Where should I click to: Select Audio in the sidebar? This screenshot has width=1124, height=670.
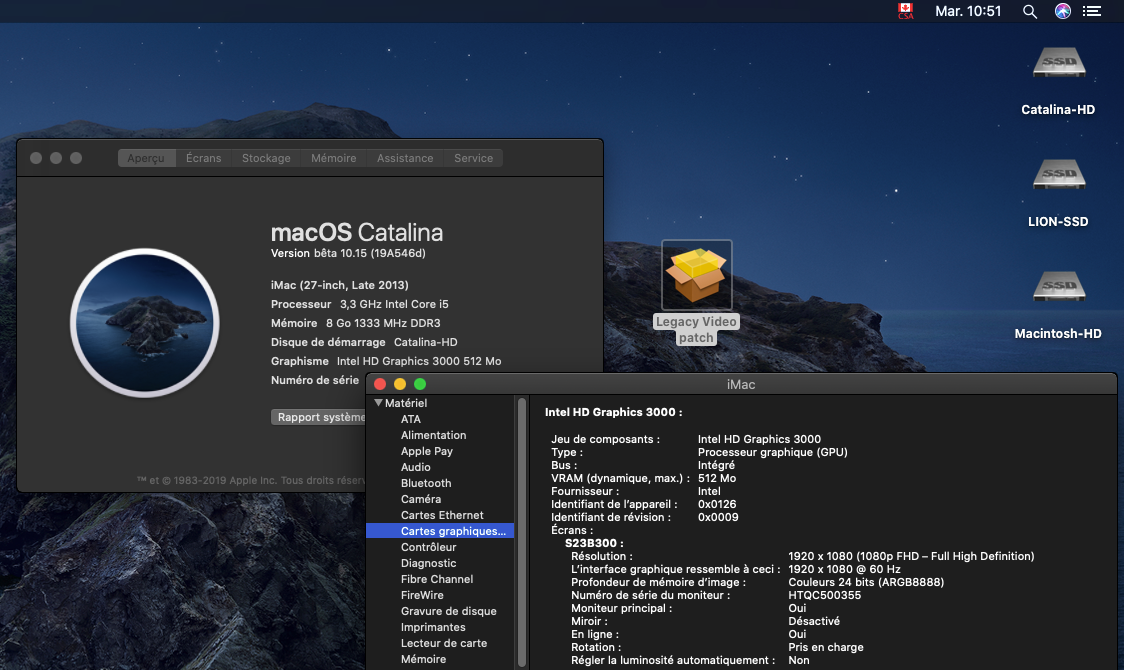[416, 467]
